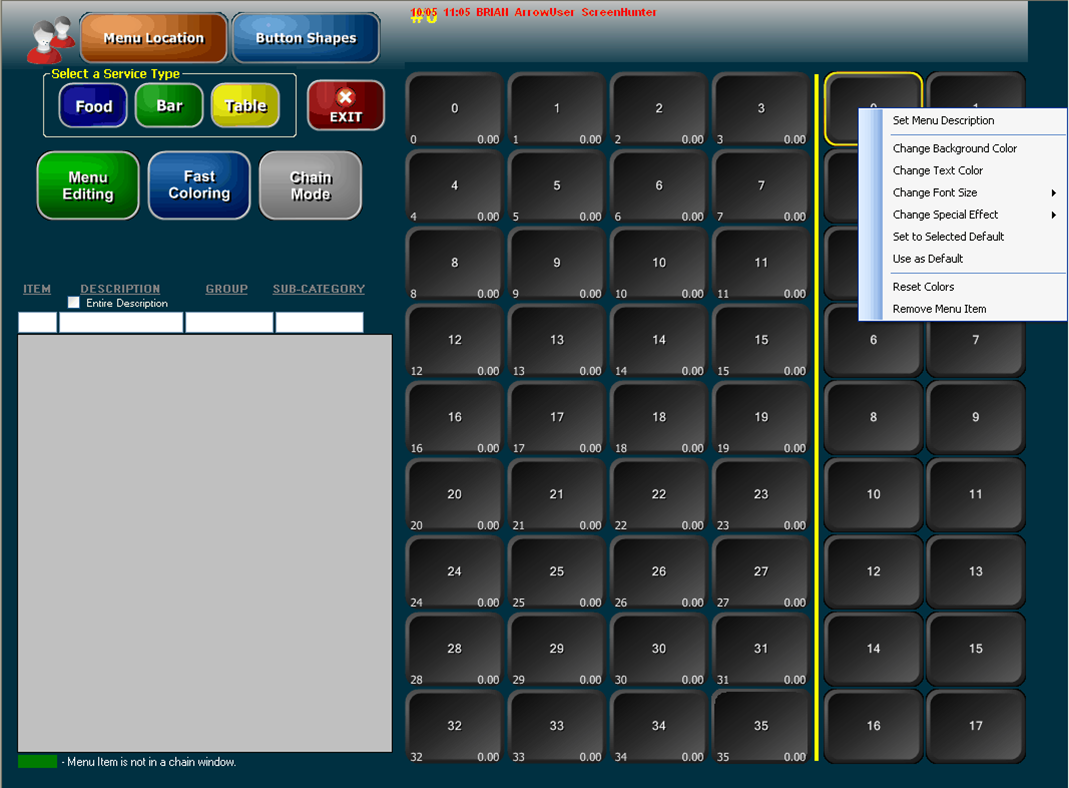Click the red EXIT button

pos(346,106)
